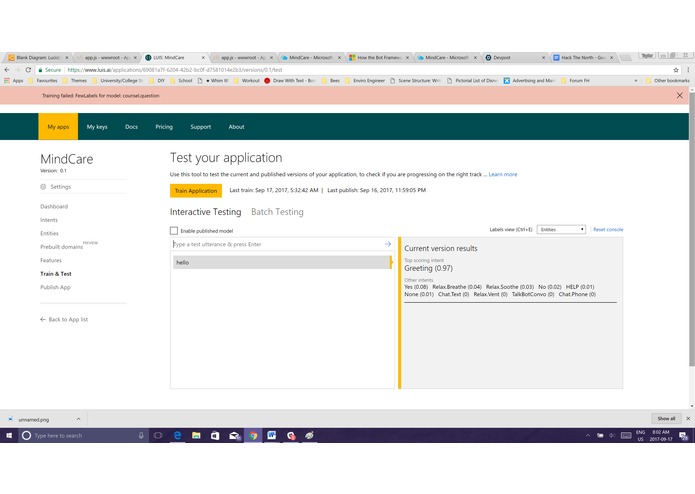Image resolution: width=695 pixels, height=494 pixels.
Task: Open the action center notifications icon
Action: 683,436
